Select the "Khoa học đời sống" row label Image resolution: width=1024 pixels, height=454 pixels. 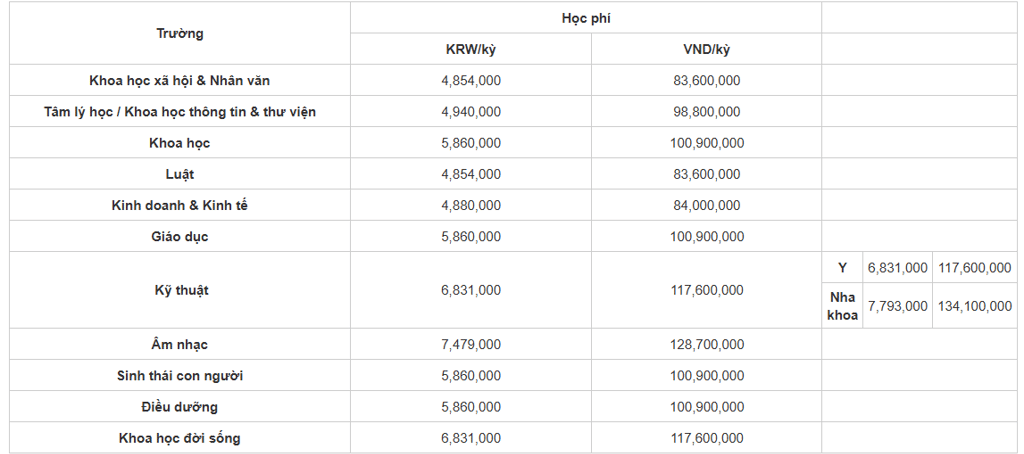[x=180, y=438]
